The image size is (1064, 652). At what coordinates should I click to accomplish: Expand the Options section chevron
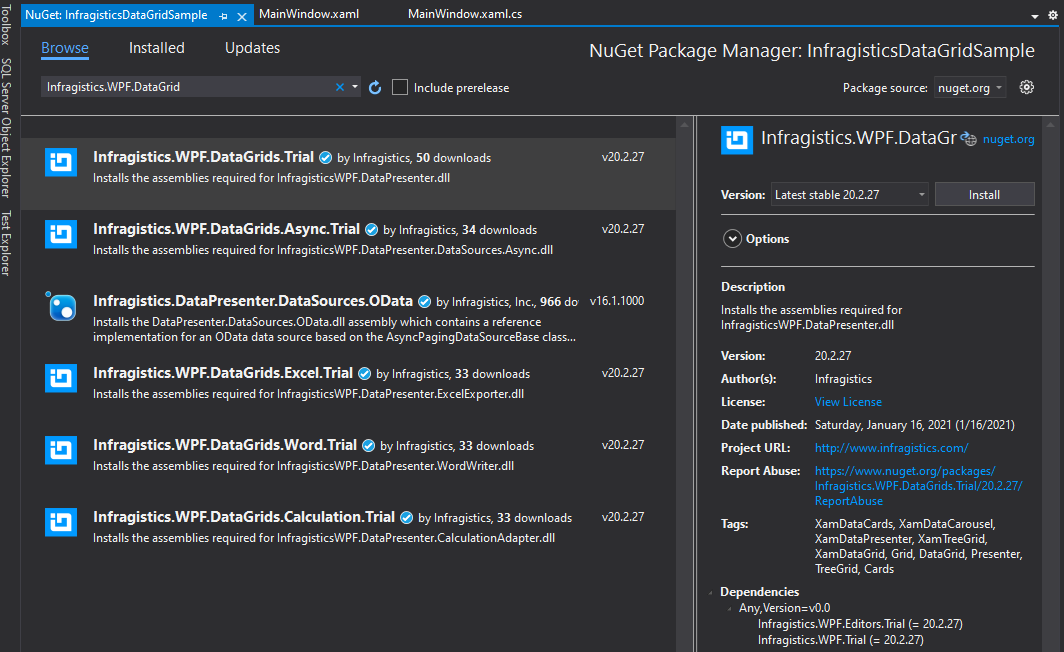[x=732, y=239]
